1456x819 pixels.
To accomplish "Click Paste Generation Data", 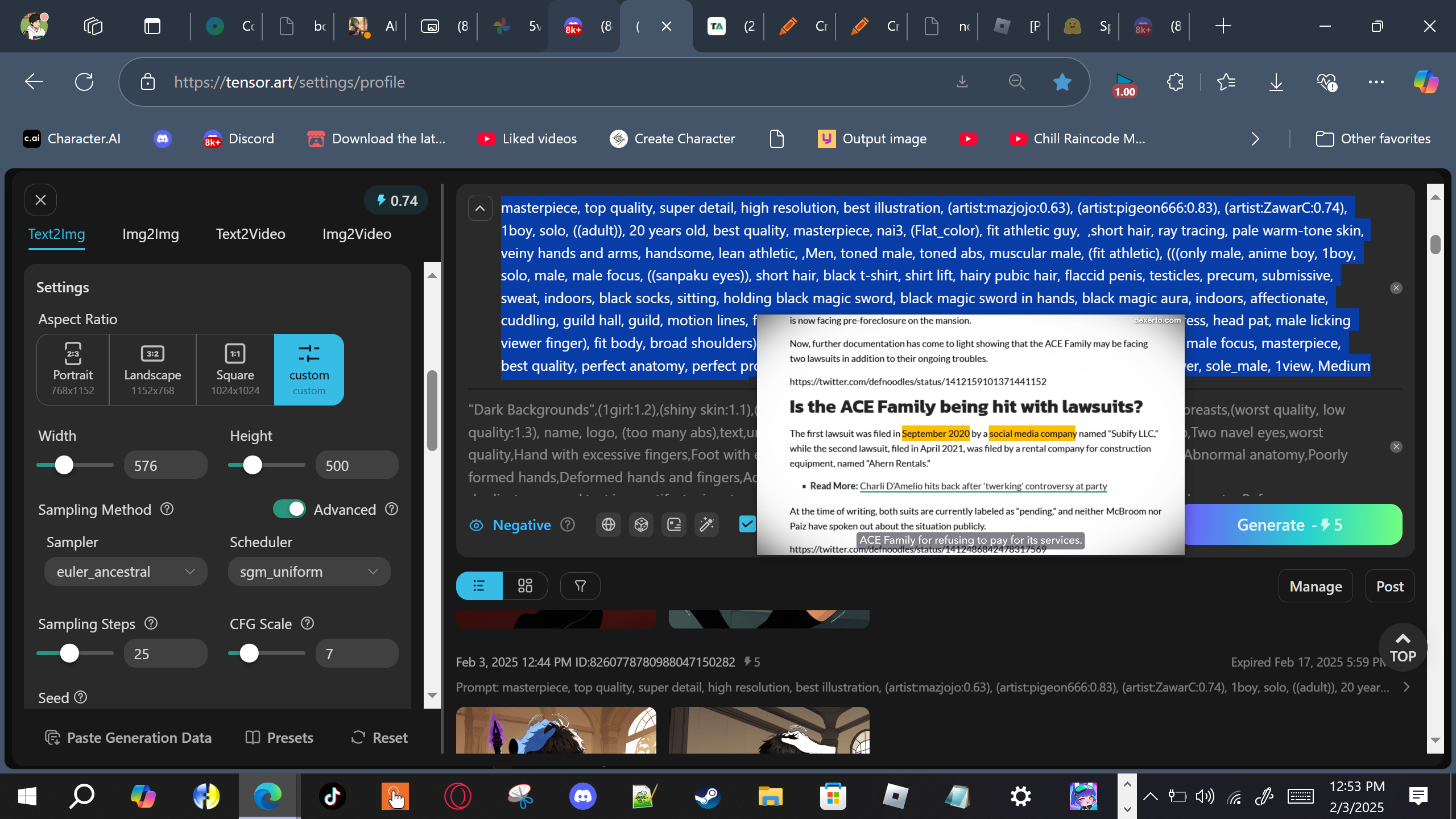I will [128, 738].
